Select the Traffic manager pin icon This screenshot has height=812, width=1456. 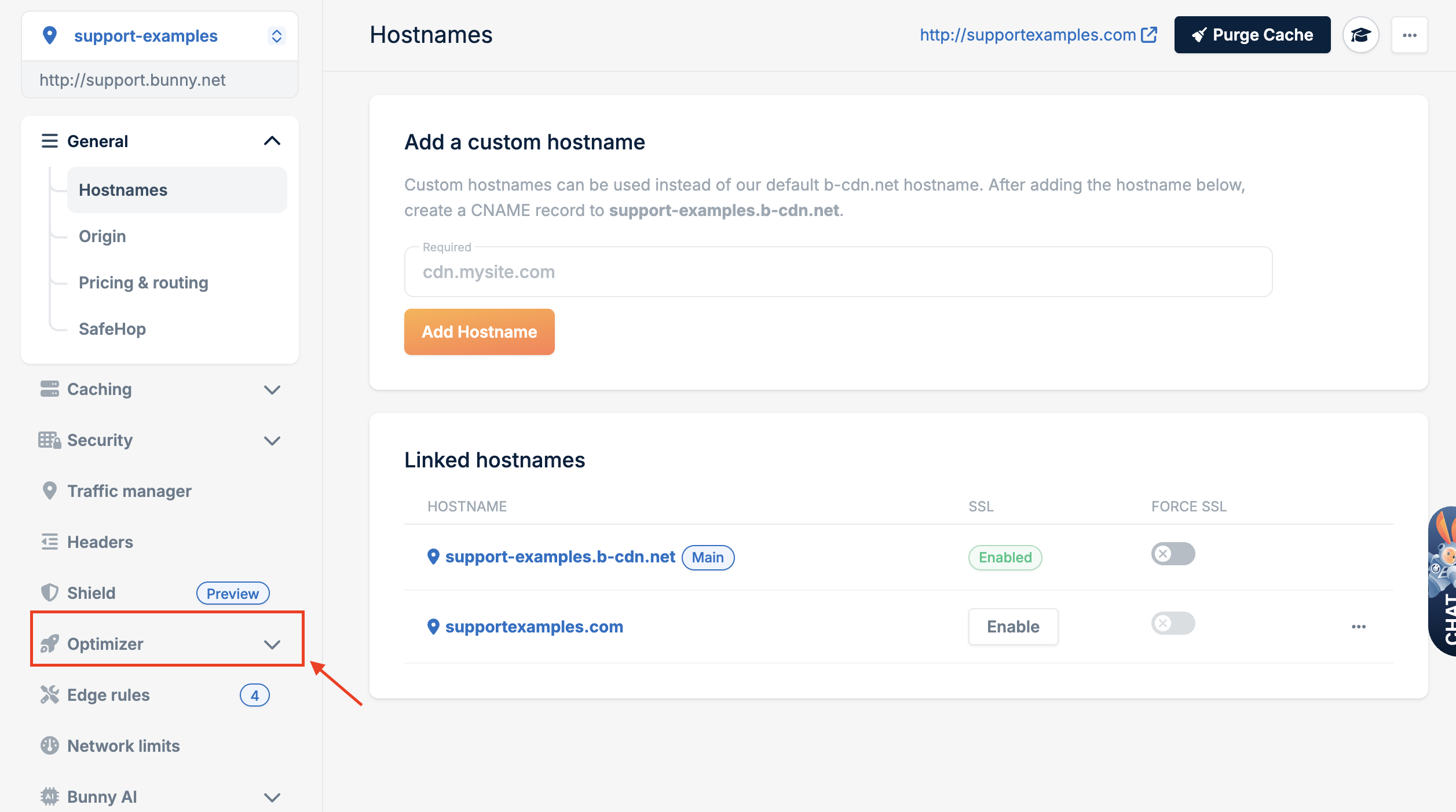pyautogui.click(x=49, y=491)
